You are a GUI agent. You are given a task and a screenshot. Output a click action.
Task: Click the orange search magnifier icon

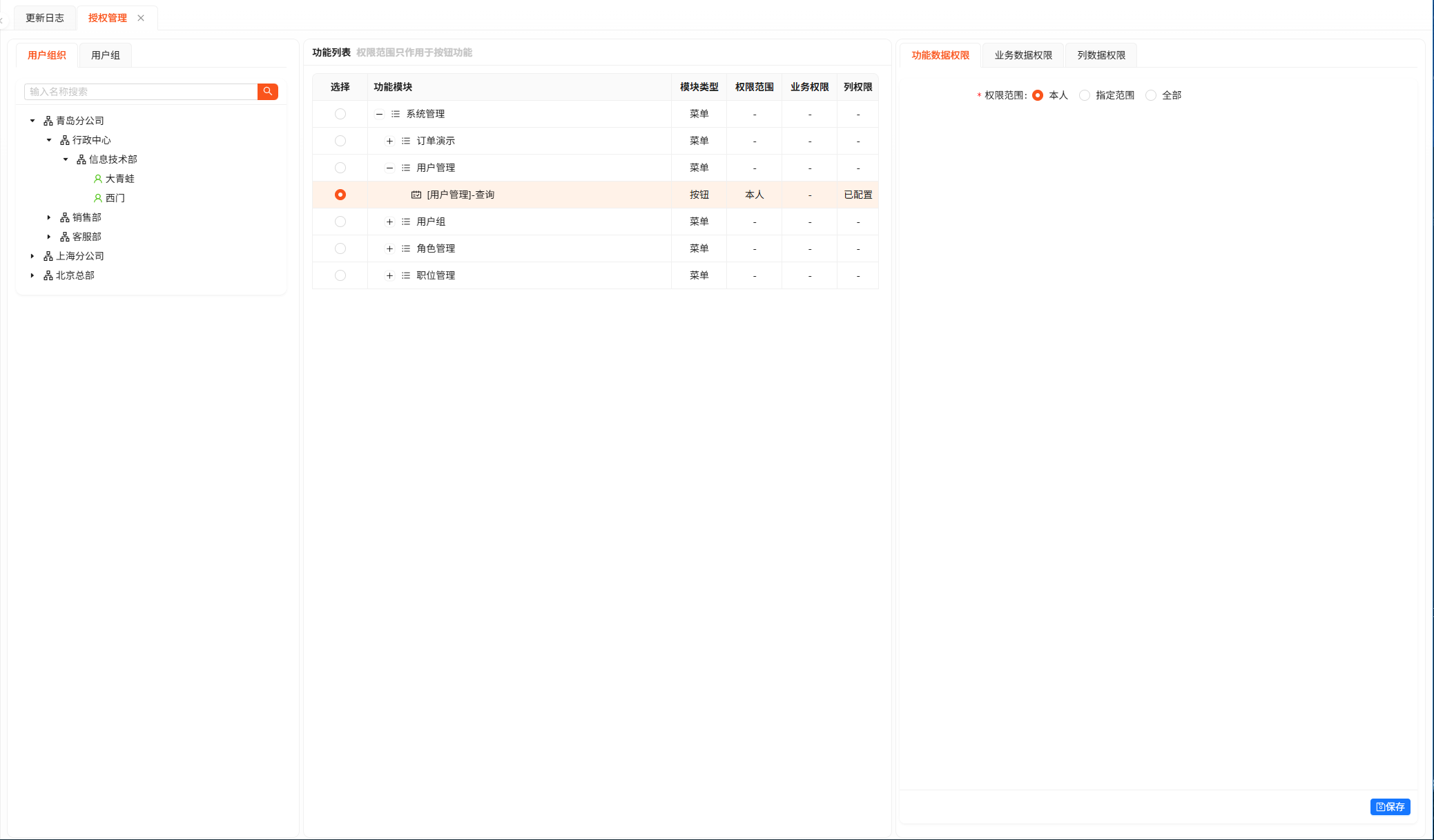(x=267, y=91)
